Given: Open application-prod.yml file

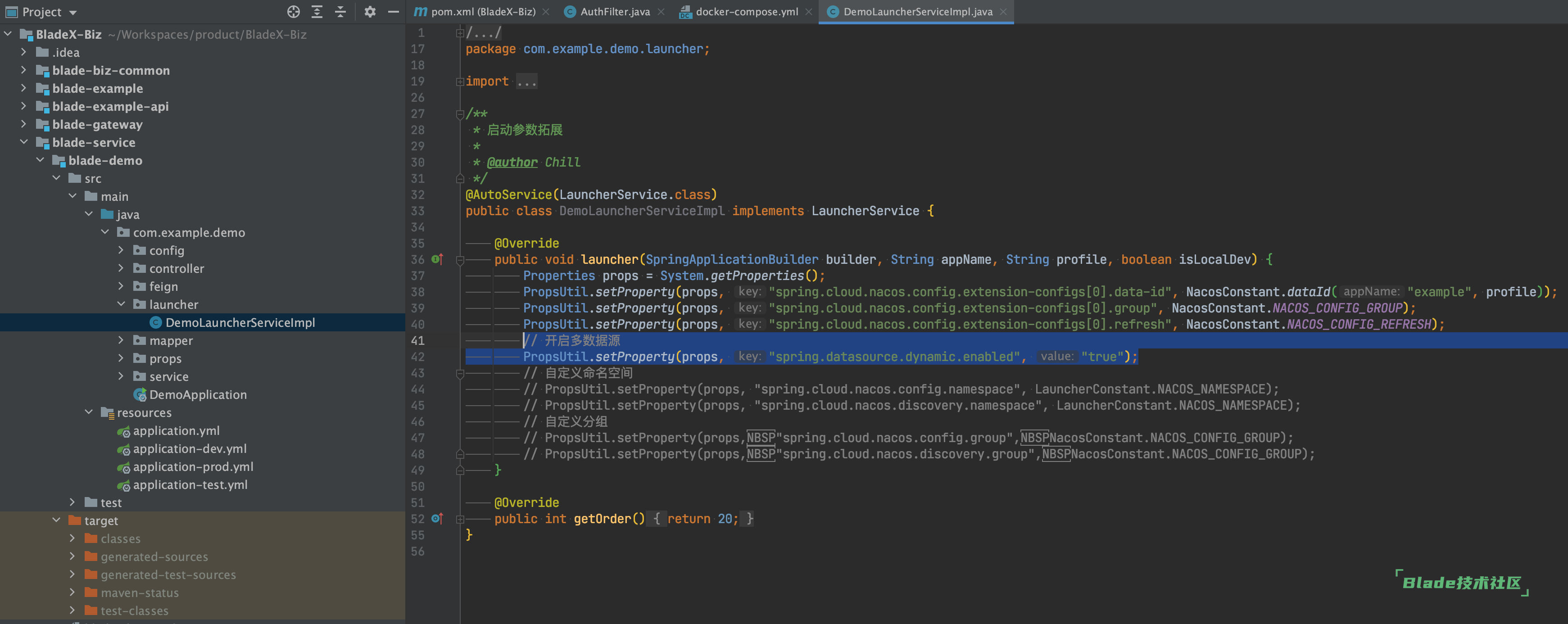Looking at the screenshot, I should [193, 466].
